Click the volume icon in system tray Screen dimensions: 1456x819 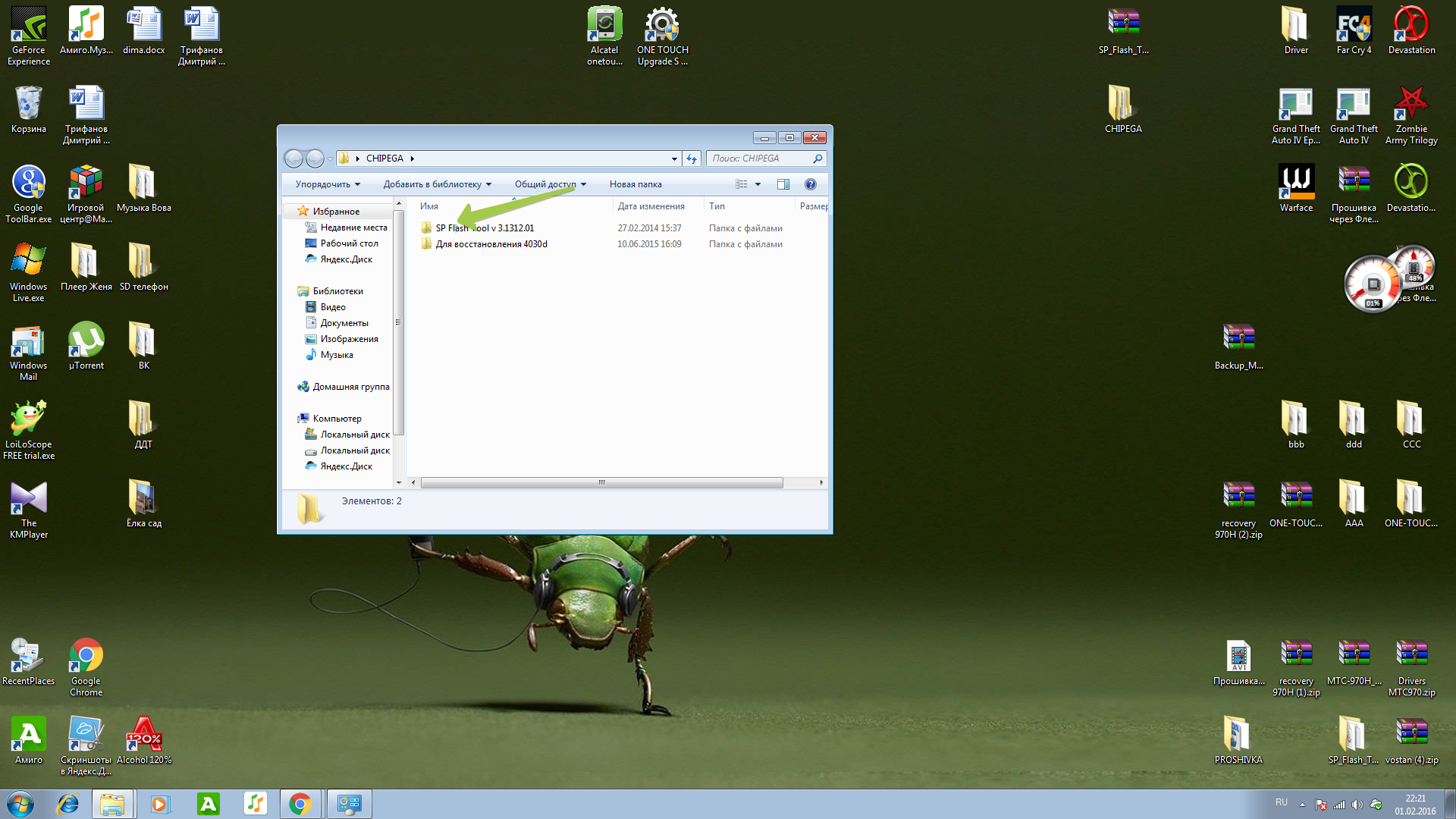1357,805
